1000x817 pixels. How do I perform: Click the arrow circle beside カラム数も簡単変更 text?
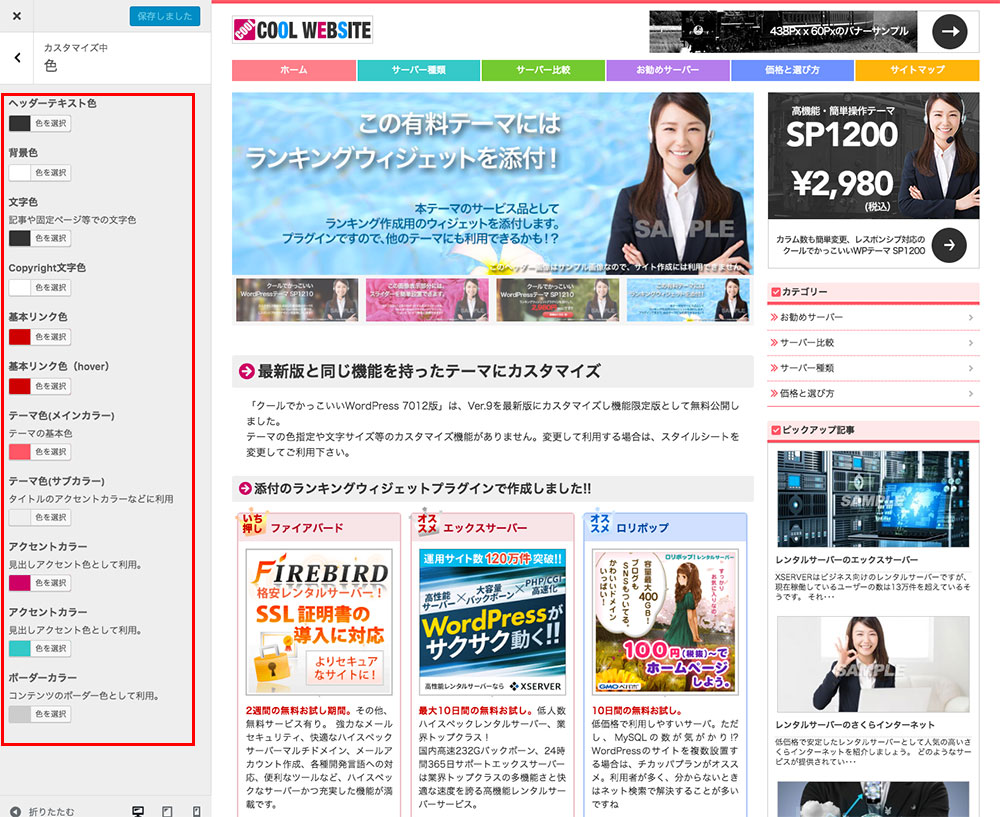949,245
